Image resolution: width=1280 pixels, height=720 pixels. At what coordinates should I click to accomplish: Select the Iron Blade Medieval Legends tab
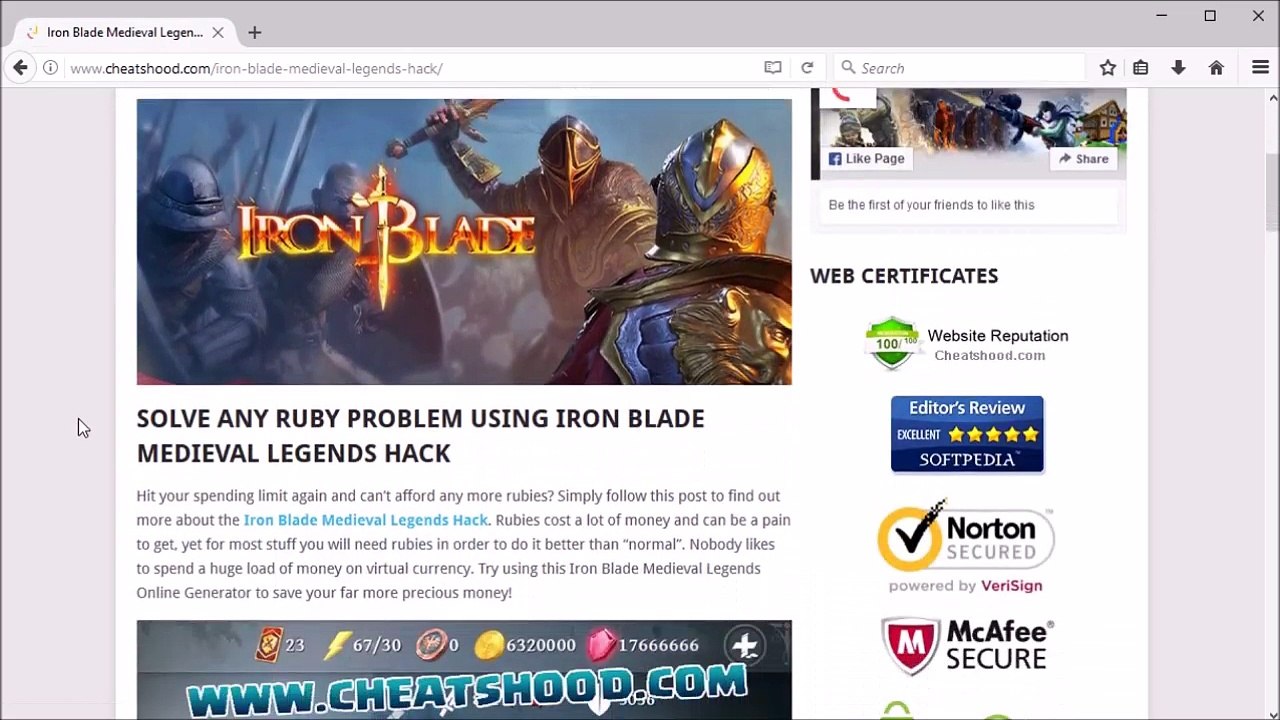pyautogui.click(x=124, y=32)
